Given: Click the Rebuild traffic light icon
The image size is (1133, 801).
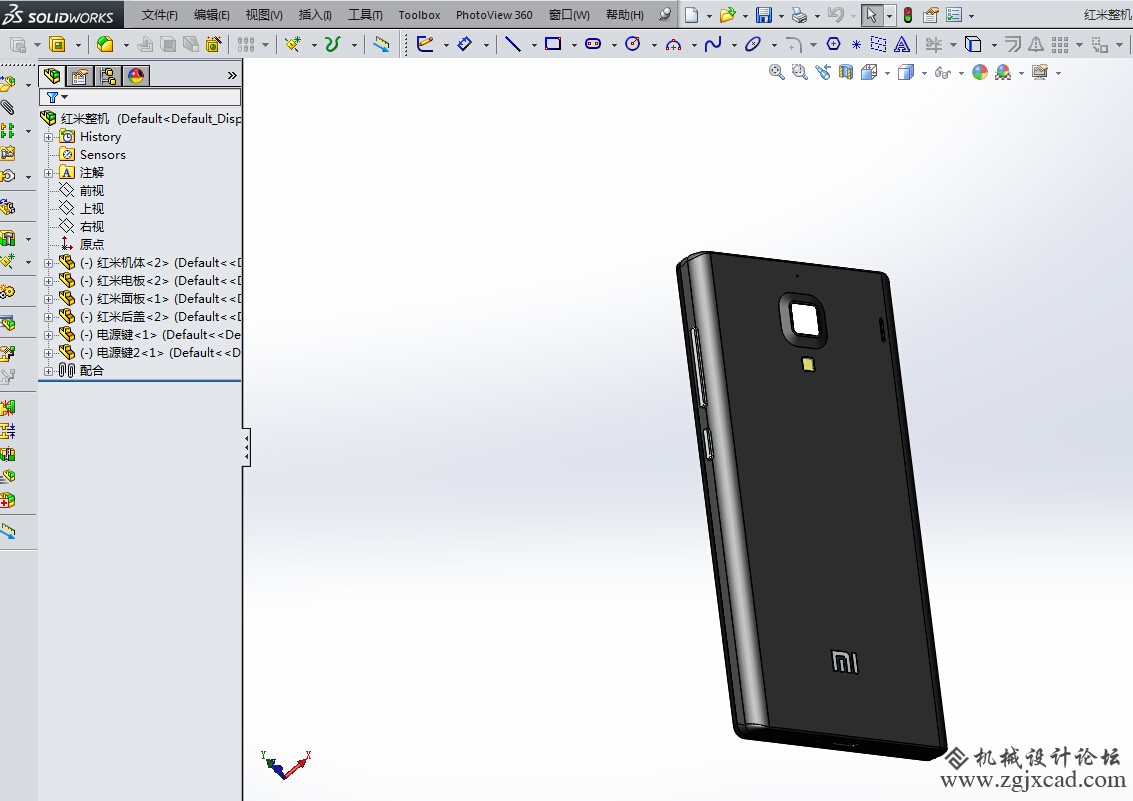Looking at the screenshot, I should (x=908, y=14).
